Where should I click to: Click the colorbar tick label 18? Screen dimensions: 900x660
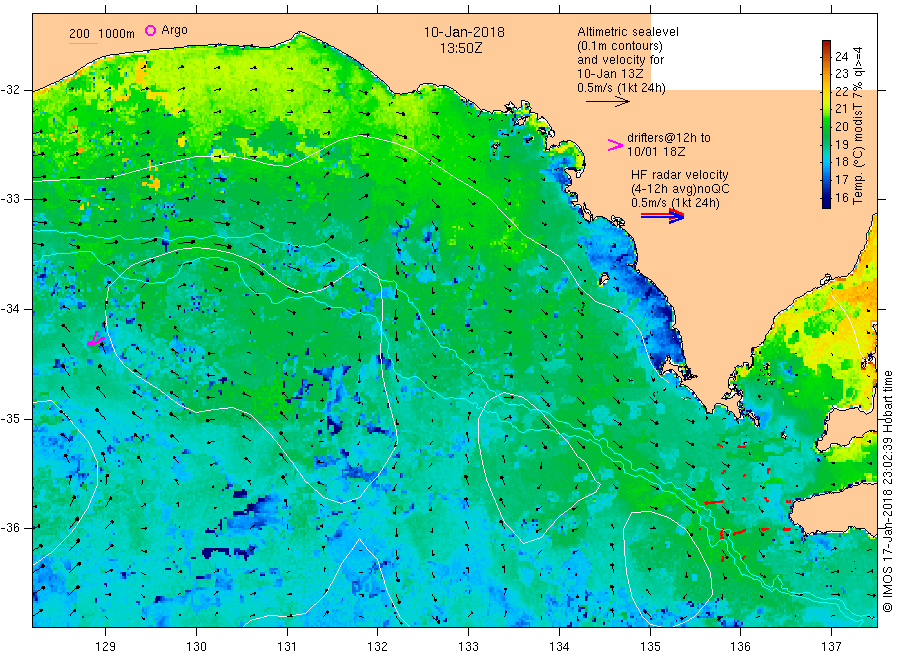tap(841, 162)
